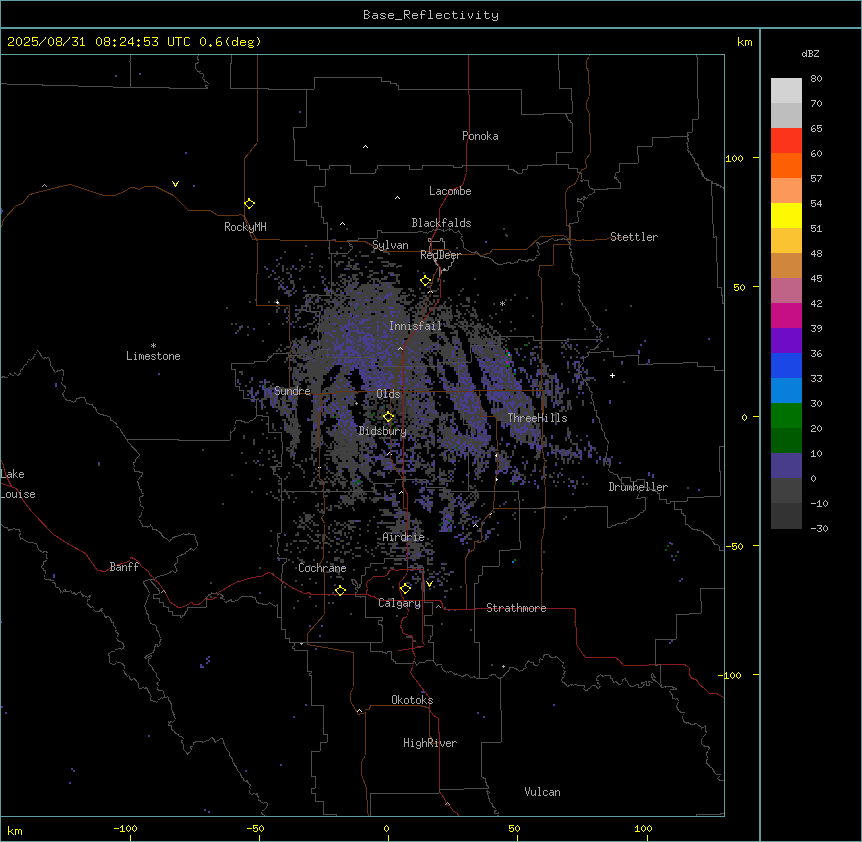Image resolution: width=862 pixels, height=842 pixels.
Task: Click the Lake Louise label
Action: pos(16,484)
